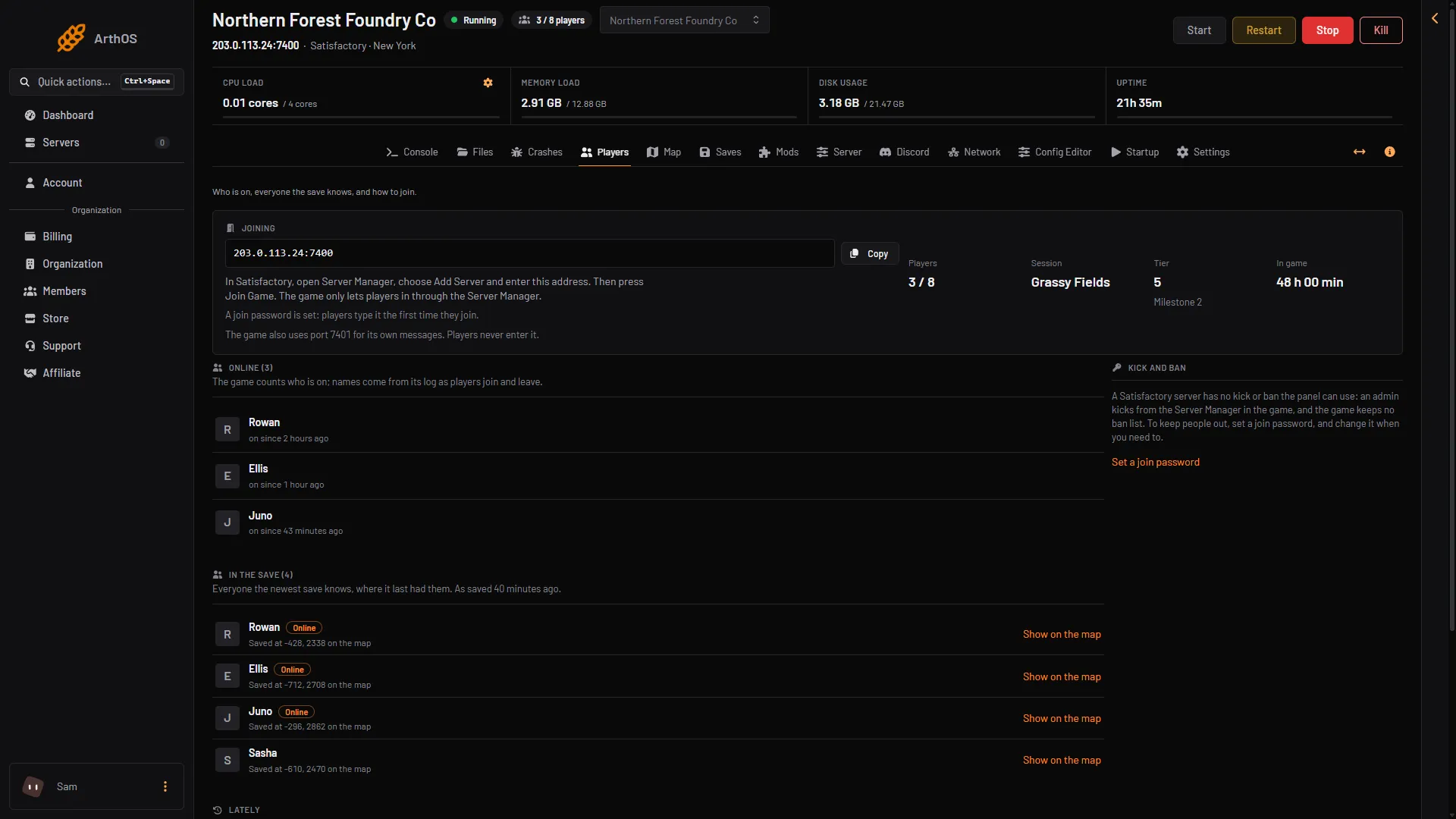Click Ellis's avatar in online list
The image size is (1456, 819).
pos(227,476)
